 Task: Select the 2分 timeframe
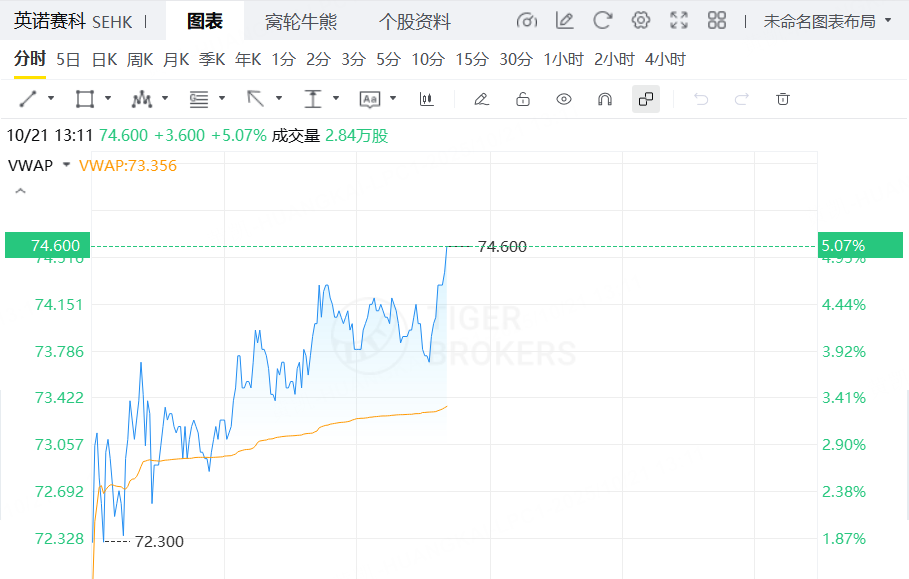click(x=318, y=59)
